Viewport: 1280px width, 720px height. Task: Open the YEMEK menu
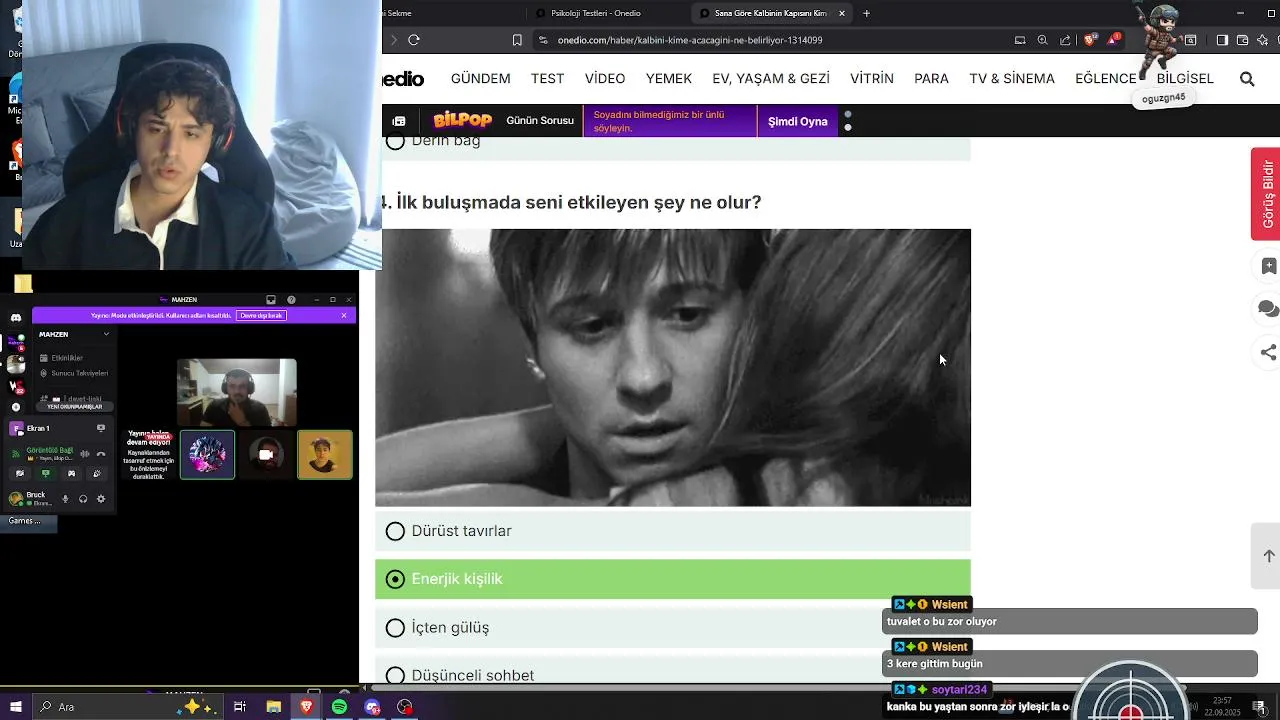point(669,79)
